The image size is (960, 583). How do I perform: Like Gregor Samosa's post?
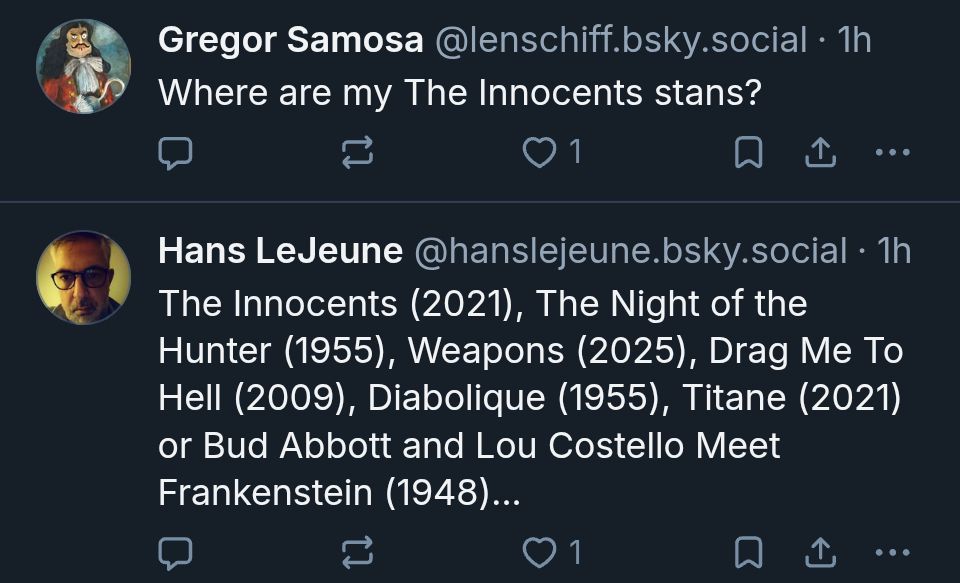[x=540, y=152]
